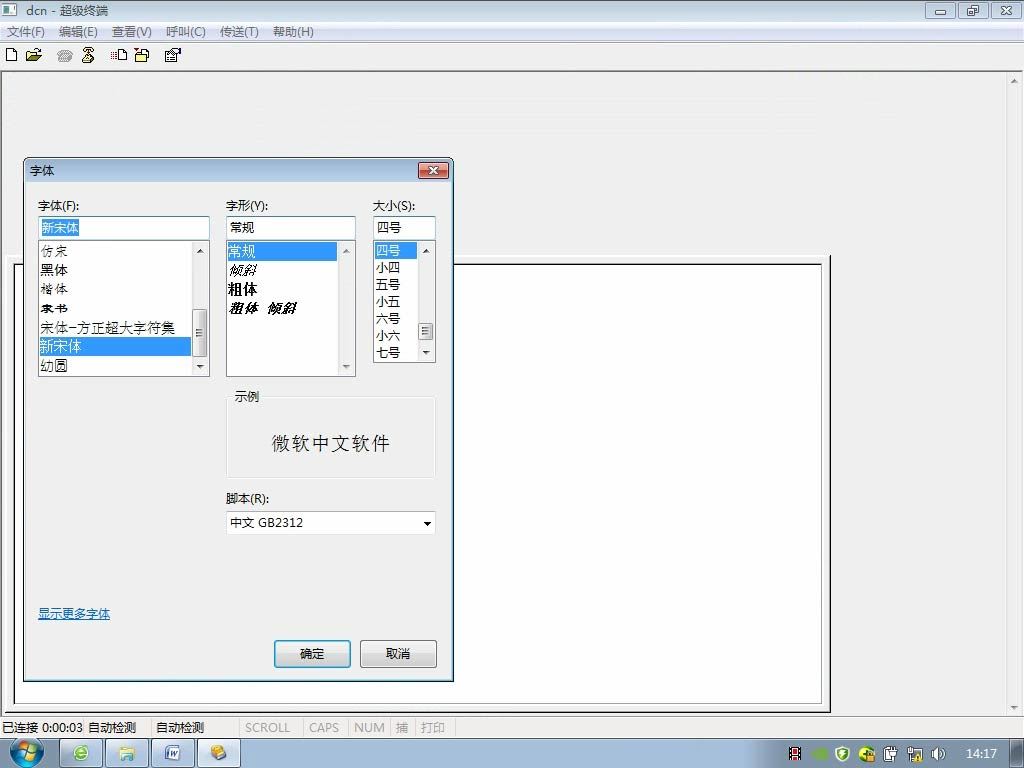Viewport: 1024px width, 768px height.
Task: Click the terminal window scroll-down arrow
Action: tap(1014, 707)
